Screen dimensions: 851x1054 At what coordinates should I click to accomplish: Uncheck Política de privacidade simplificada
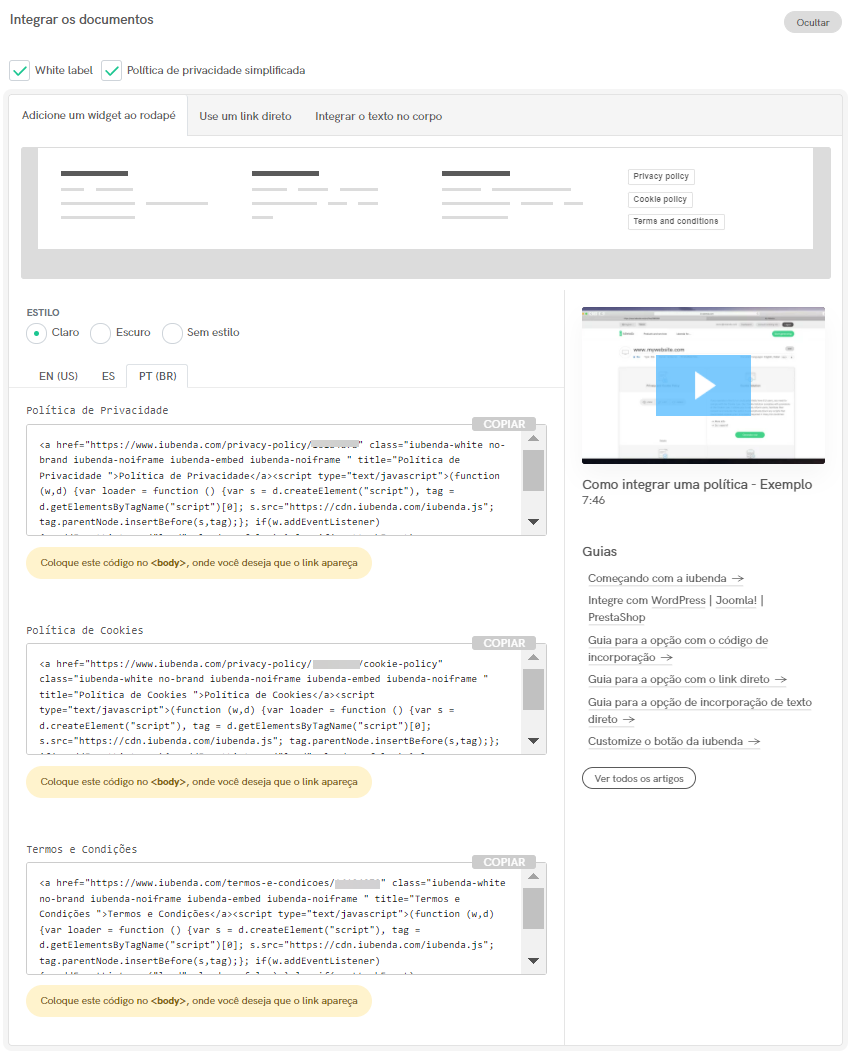tap(113, 70)
